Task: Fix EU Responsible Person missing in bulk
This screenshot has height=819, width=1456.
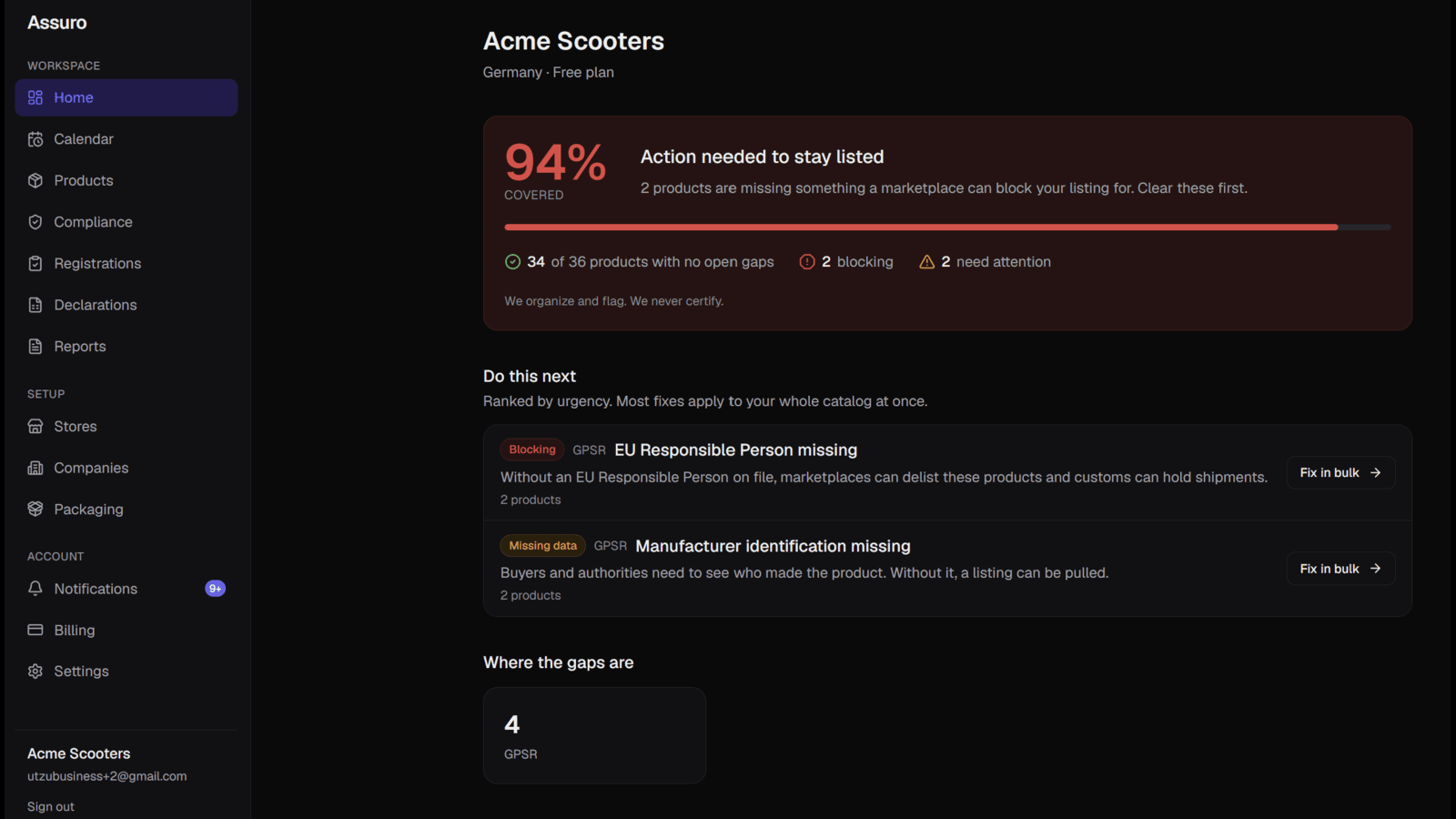Action: point(1340,472)
